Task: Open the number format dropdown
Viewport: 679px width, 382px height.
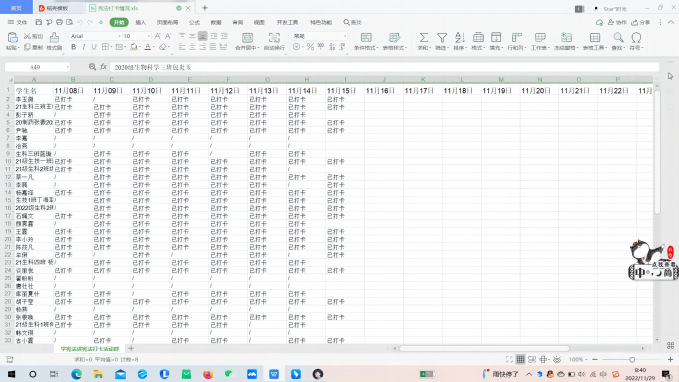Action: coord(345,36)
